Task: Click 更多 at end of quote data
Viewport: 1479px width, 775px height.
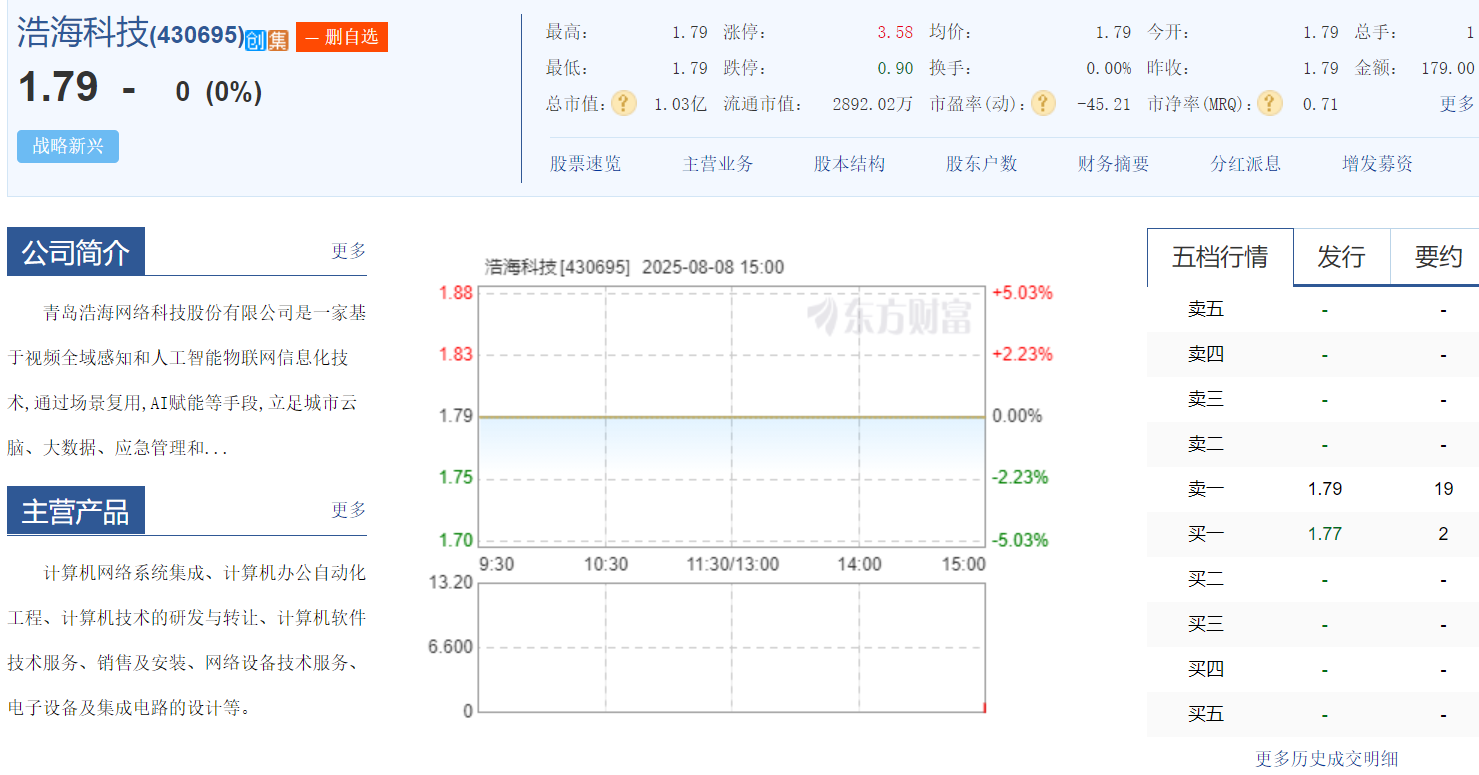Action: (1457, 104)
